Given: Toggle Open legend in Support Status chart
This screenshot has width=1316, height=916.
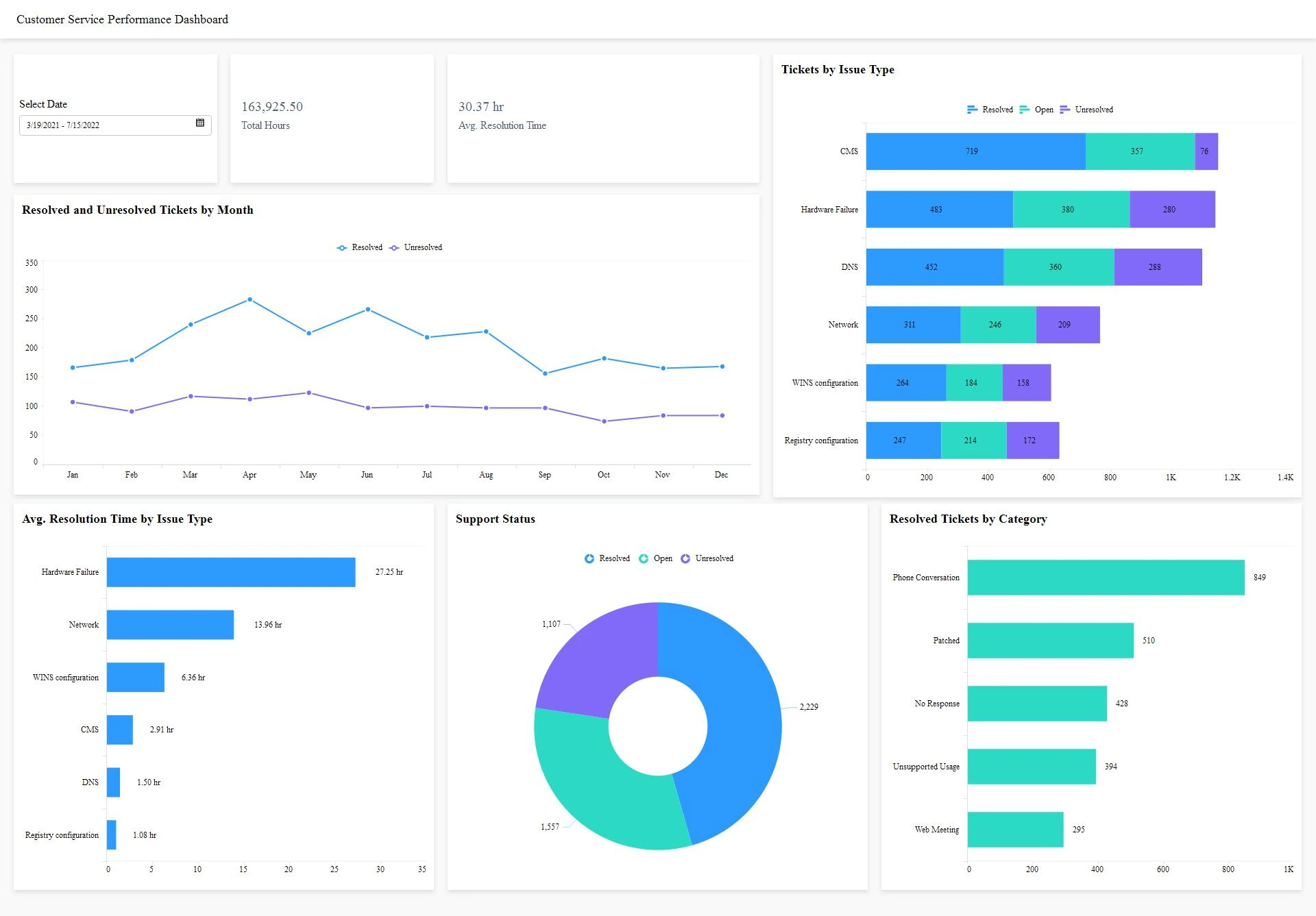Looking at the screenshot, I should tap(655, 558).
